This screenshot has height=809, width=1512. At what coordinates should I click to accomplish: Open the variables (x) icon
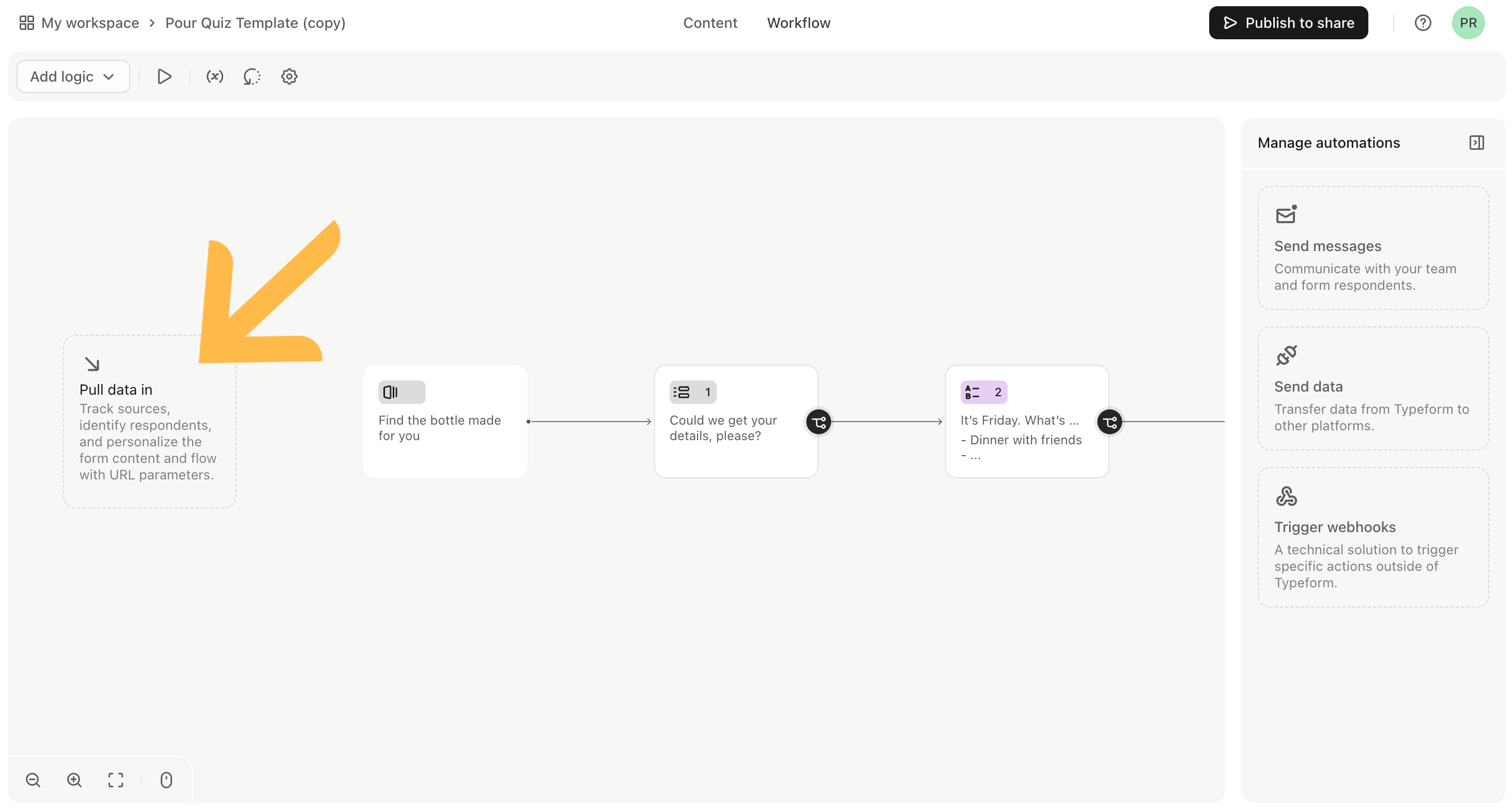(x=215, y=76)
